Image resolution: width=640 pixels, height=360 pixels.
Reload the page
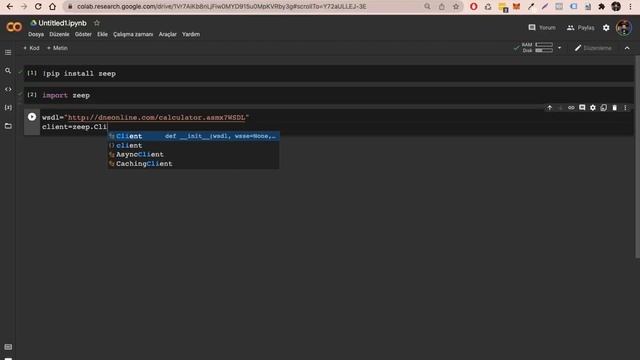pyautogui.click(x=38, y=7)
